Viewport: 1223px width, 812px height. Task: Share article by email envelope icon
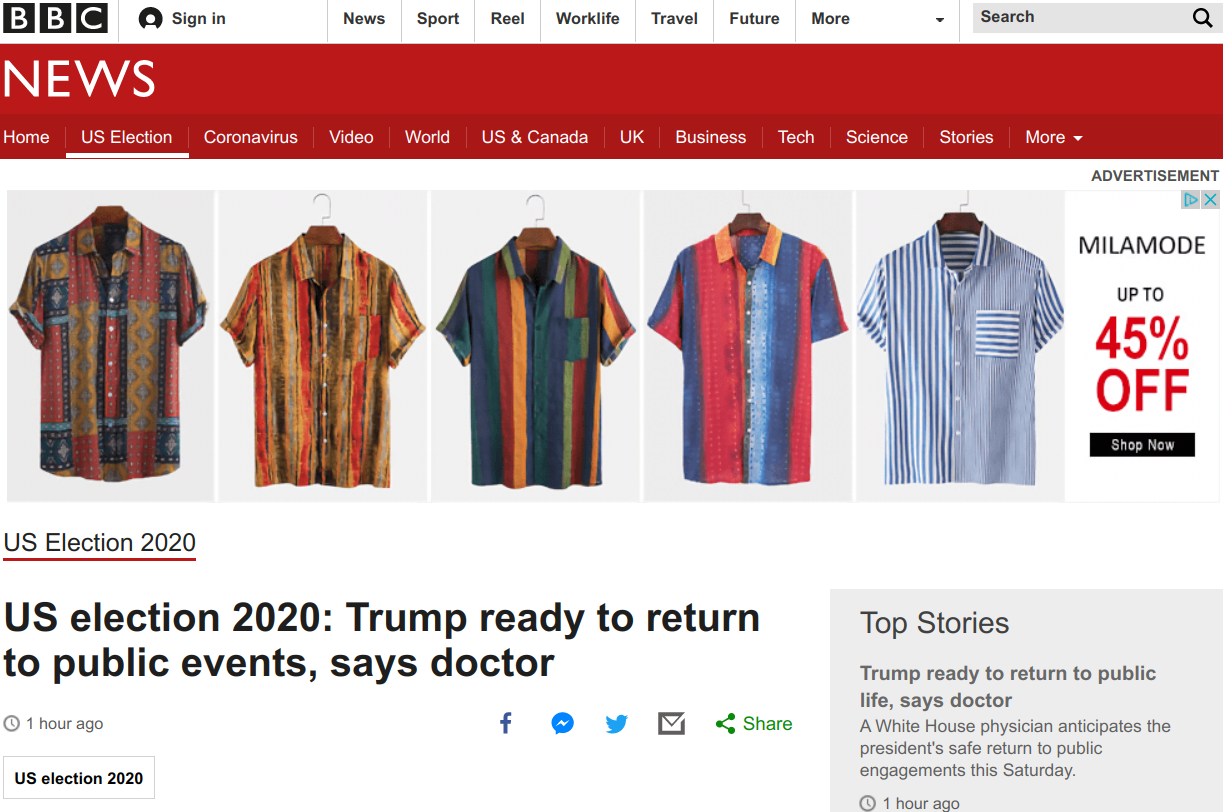click(x=671, y=723)
